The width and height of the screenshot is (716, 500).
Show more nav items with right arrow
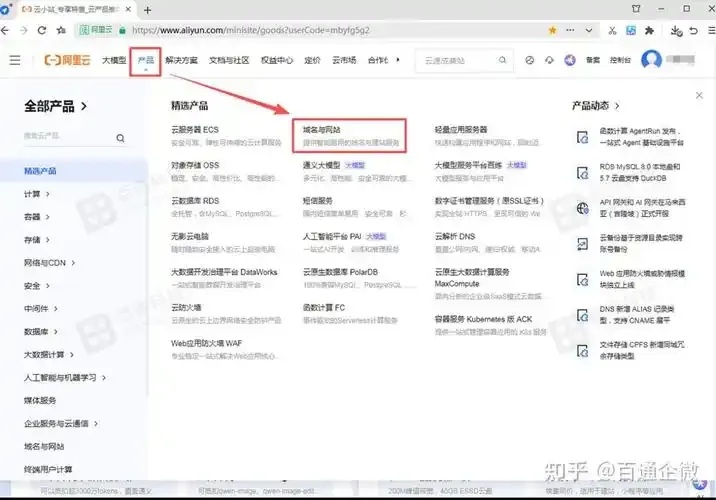[x=398, y=60]
